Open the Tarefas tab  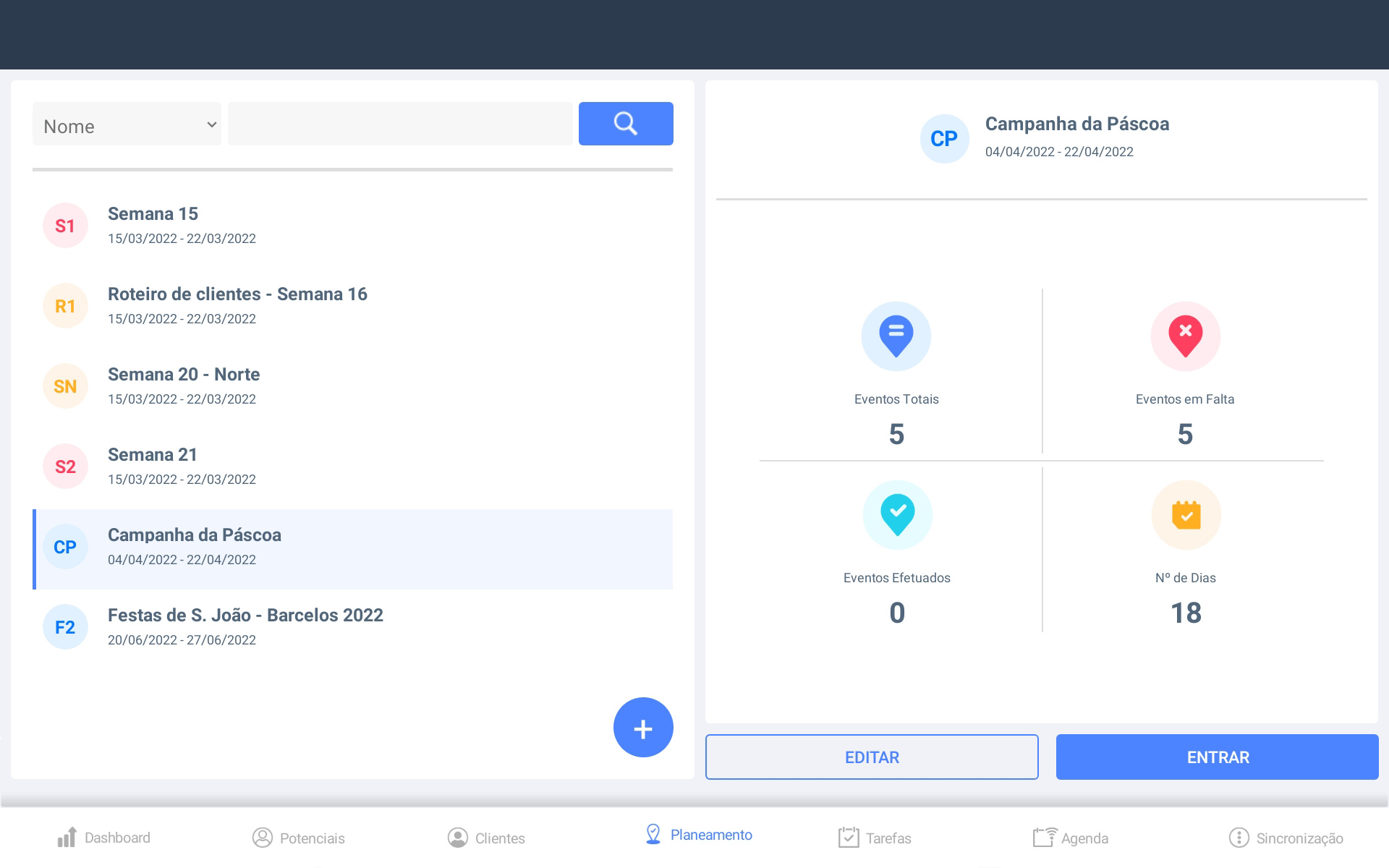pos(875,838)
